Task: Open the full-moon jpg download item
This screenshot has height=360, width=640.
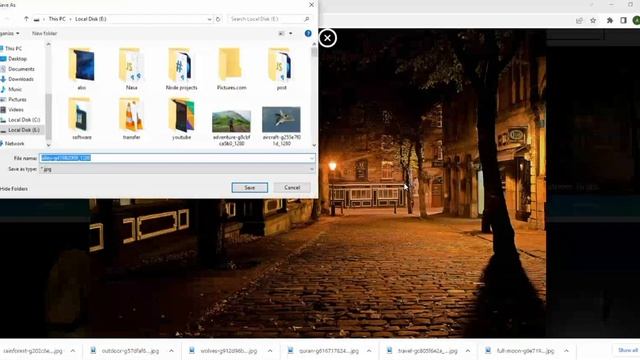Action: click(x=520, y=351)
